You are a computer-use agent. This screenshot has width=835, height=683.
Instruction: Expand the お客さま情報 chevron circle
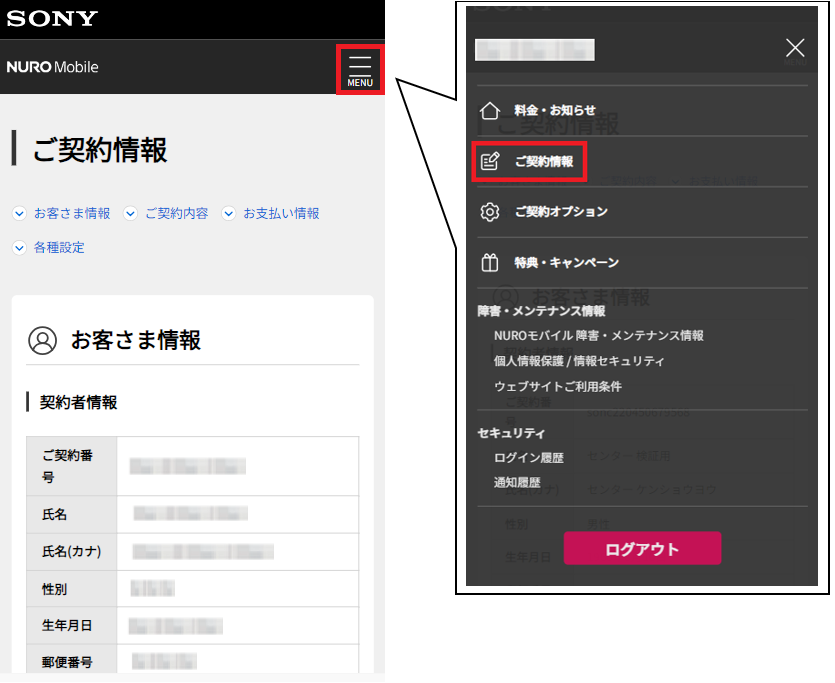[x=19, y=213]
